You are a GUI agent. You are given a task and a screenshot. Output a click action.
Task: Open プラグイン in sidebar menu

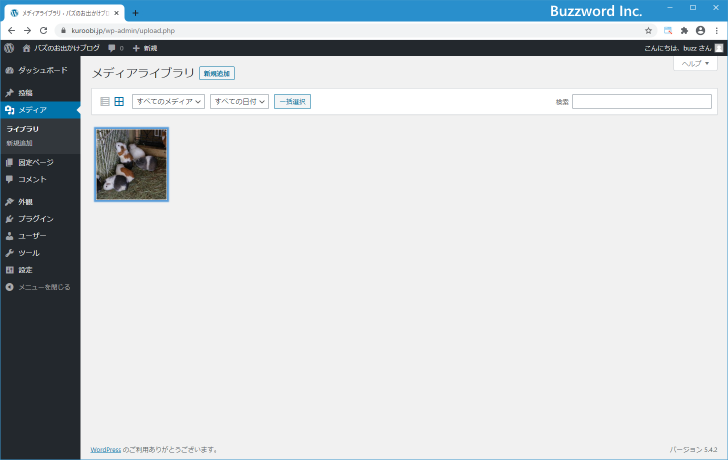35,218
